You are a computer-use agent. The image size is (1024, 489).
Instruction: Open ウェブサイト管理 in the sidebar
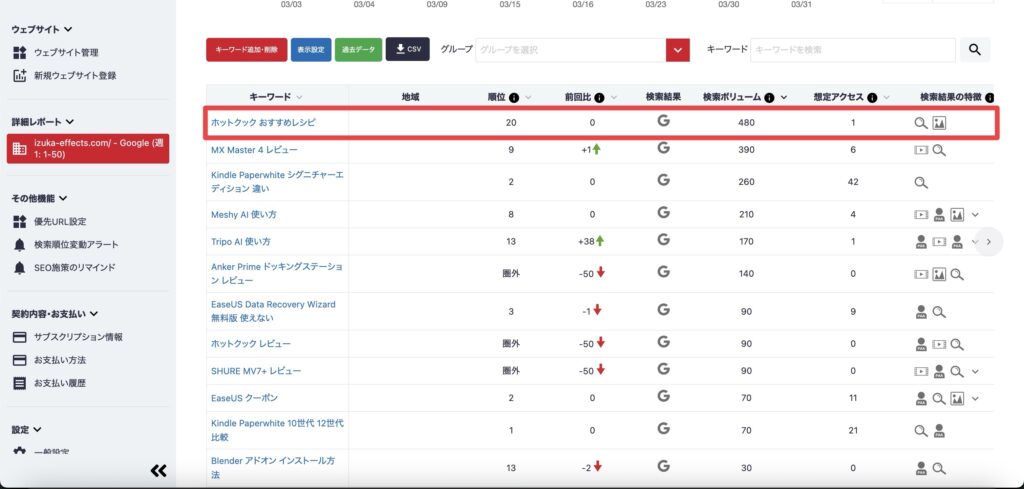pyautogui.click(x=66, y=52)
